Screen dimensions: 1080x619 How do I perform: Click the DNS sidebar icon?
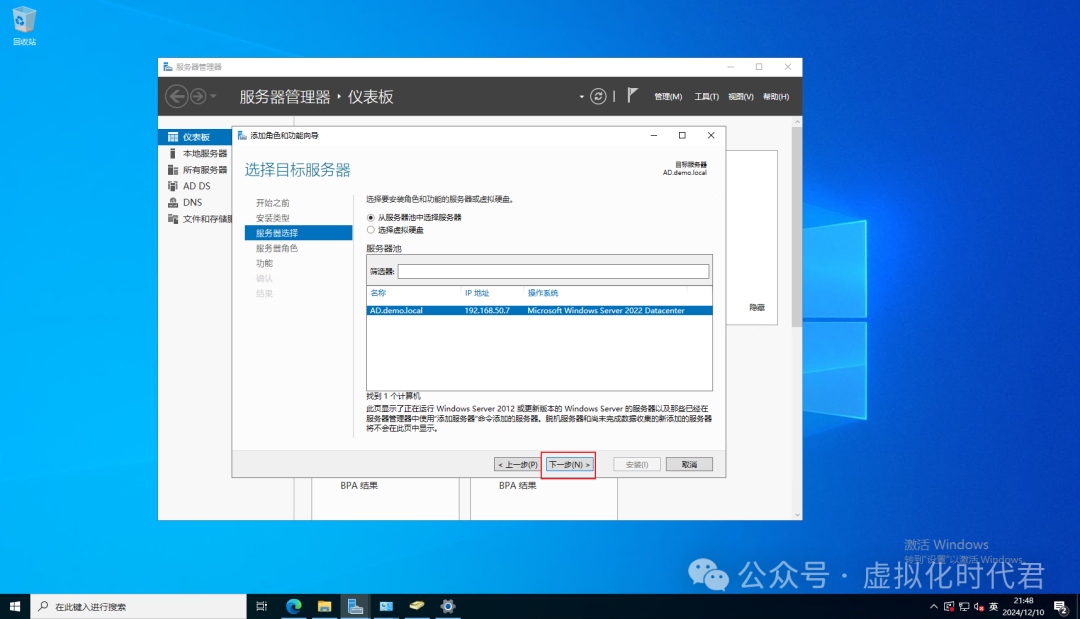pyautogui.click(x=173, y=202)
